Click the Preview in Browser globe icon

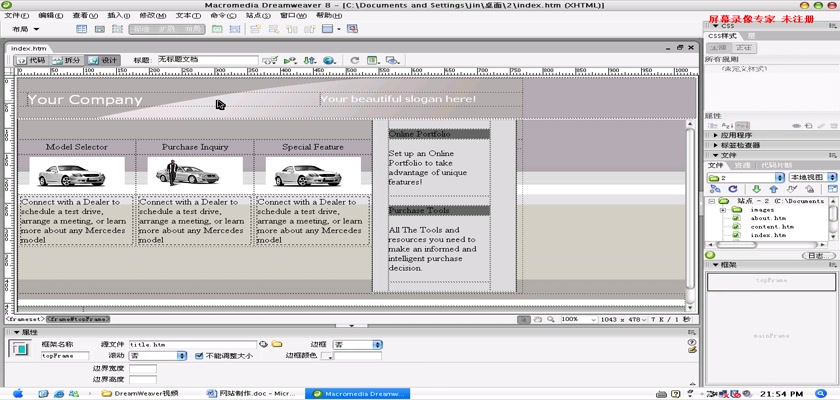[329, 61]
